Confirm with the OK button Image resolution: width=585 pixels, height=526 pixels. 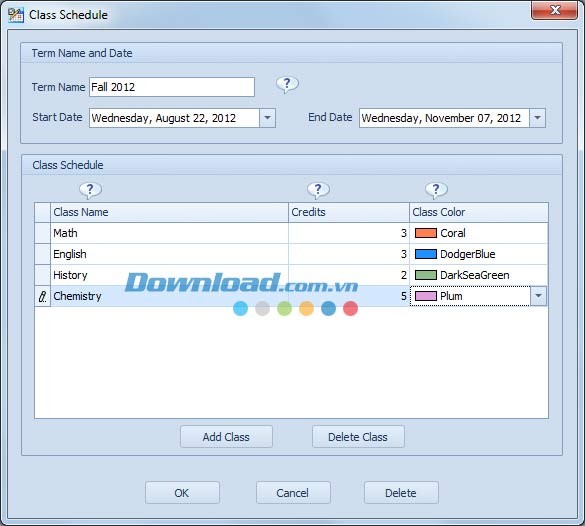[x=182, y=493]
